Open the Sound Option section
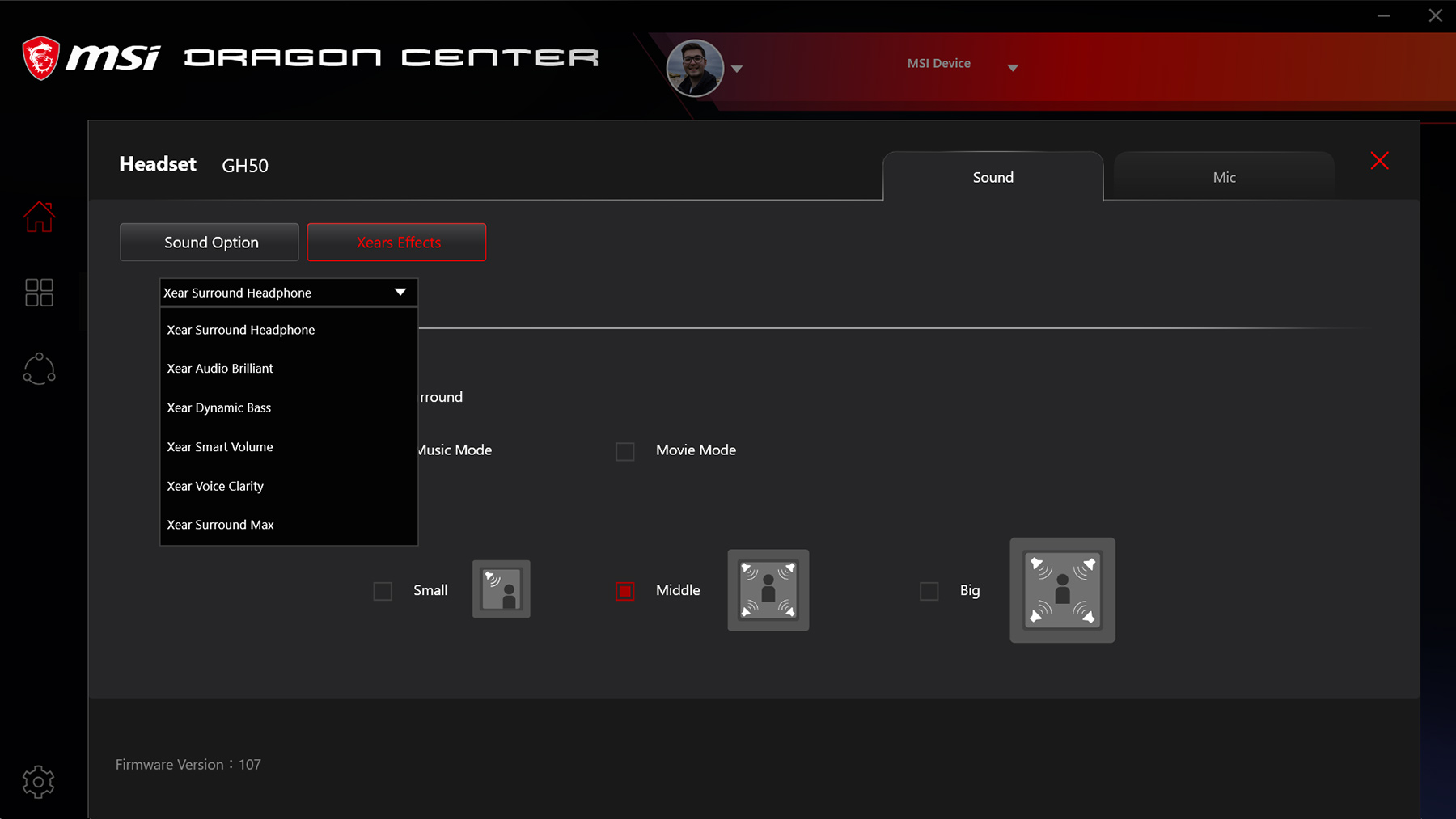Viewport: 1456px width, 819px height. (210, 243)
